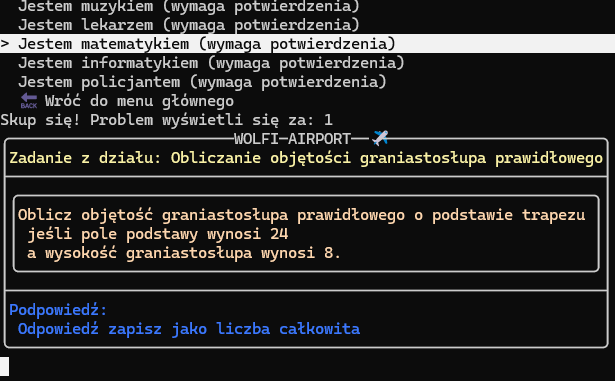Image resolution: width=615 pixels, height=381 pixels.
Task: Click the WOLFI-AIRPORT panel title
Action: pos(292,139)
